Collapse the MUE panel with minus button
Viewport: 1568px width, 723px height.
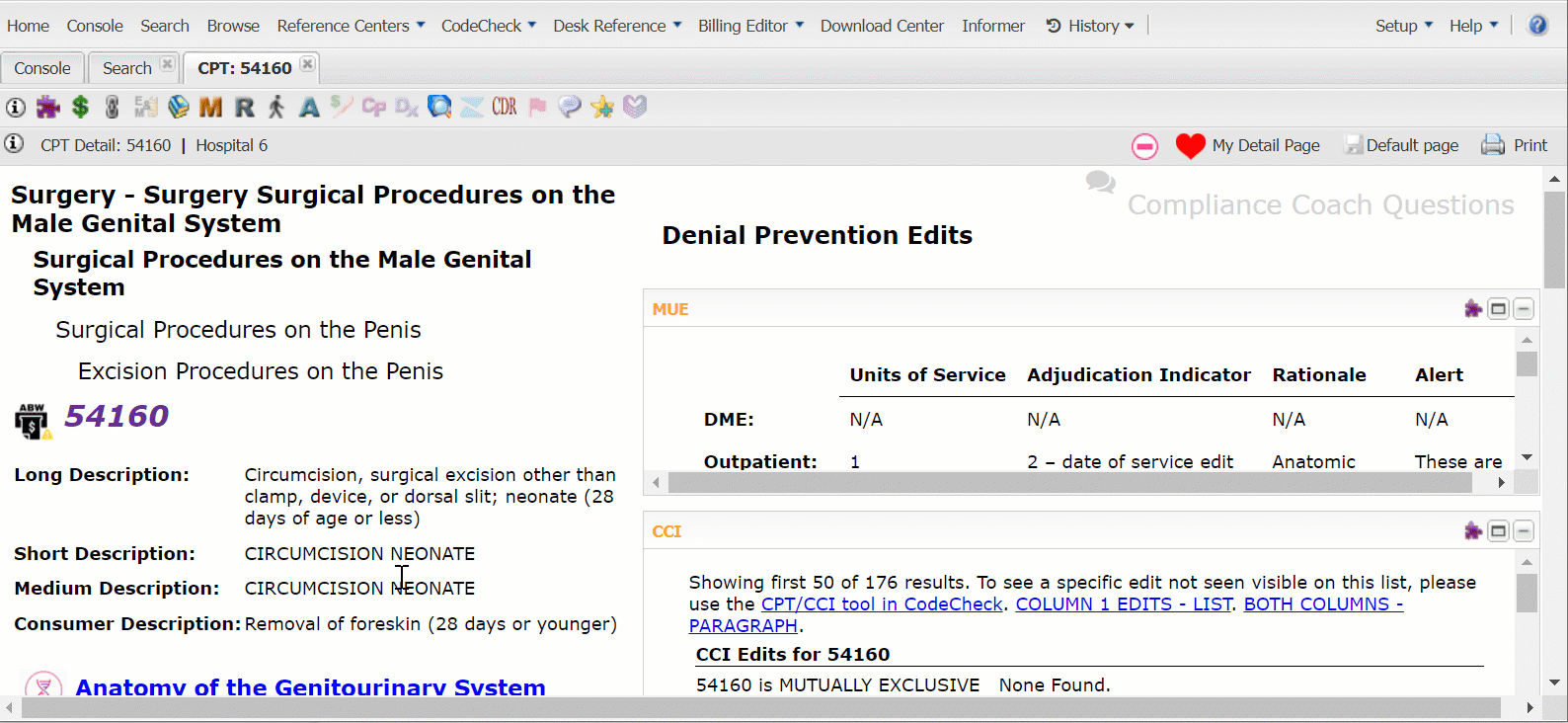[1524, 309]
